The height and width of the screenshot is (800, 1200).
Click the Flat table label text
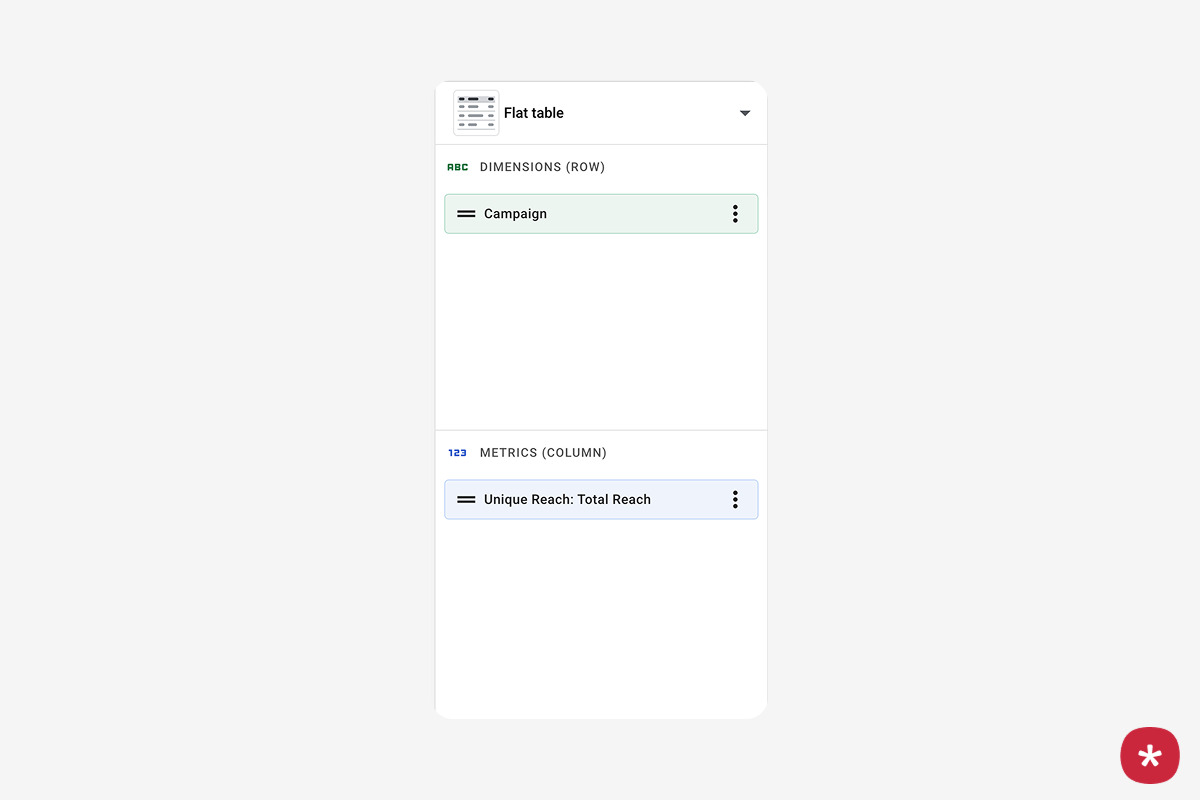click(534, 113)
